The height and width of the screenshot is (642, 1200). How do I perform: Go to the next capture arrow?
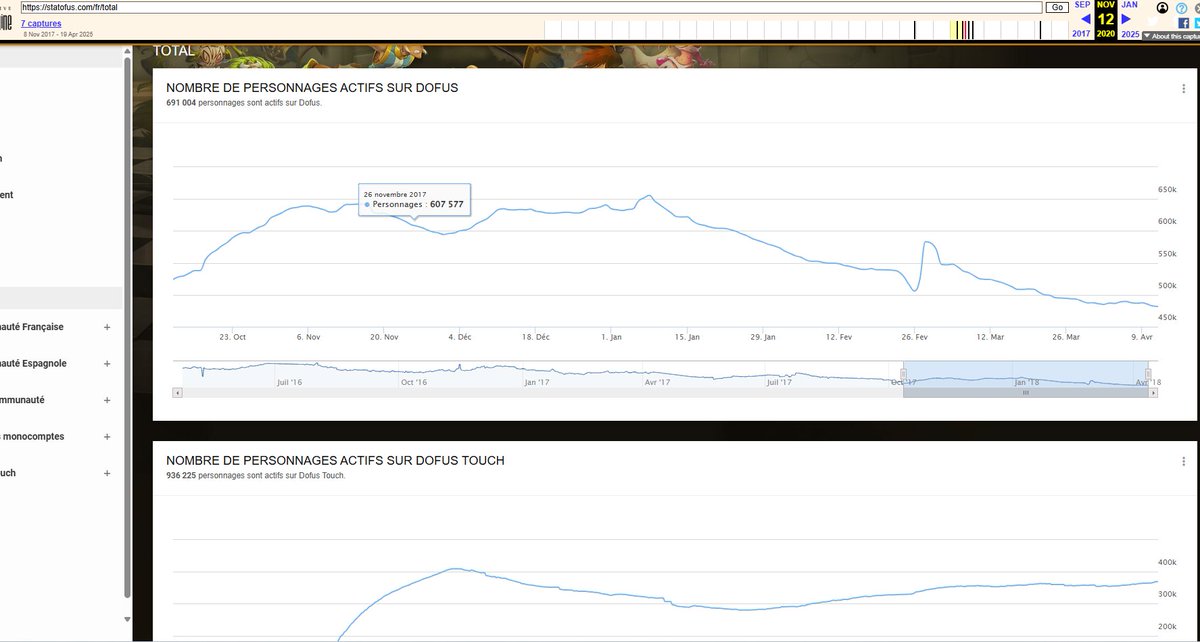coord(1126,19)
